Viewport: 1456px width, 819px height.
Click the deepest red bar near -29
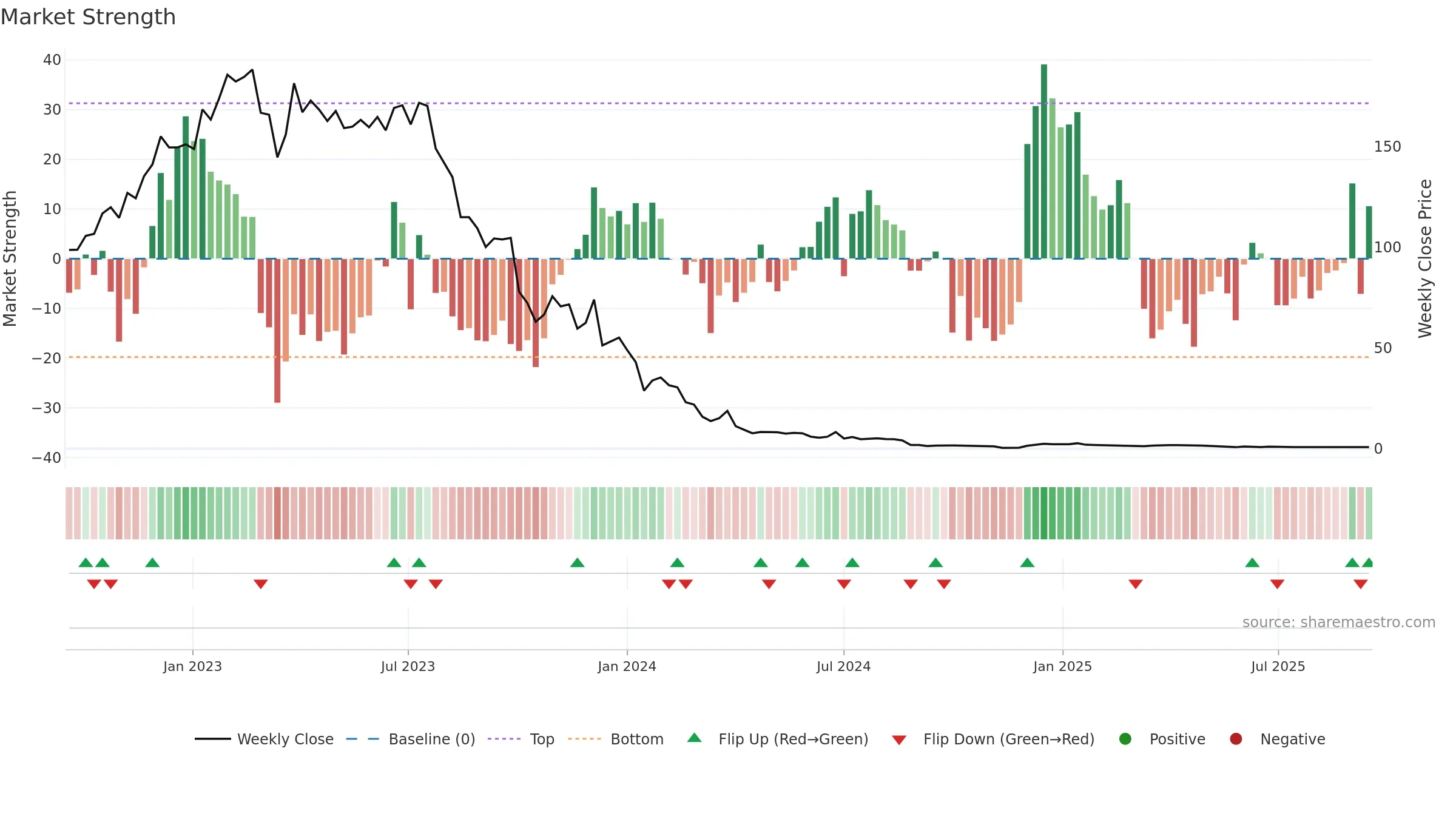tap(277, 331)
